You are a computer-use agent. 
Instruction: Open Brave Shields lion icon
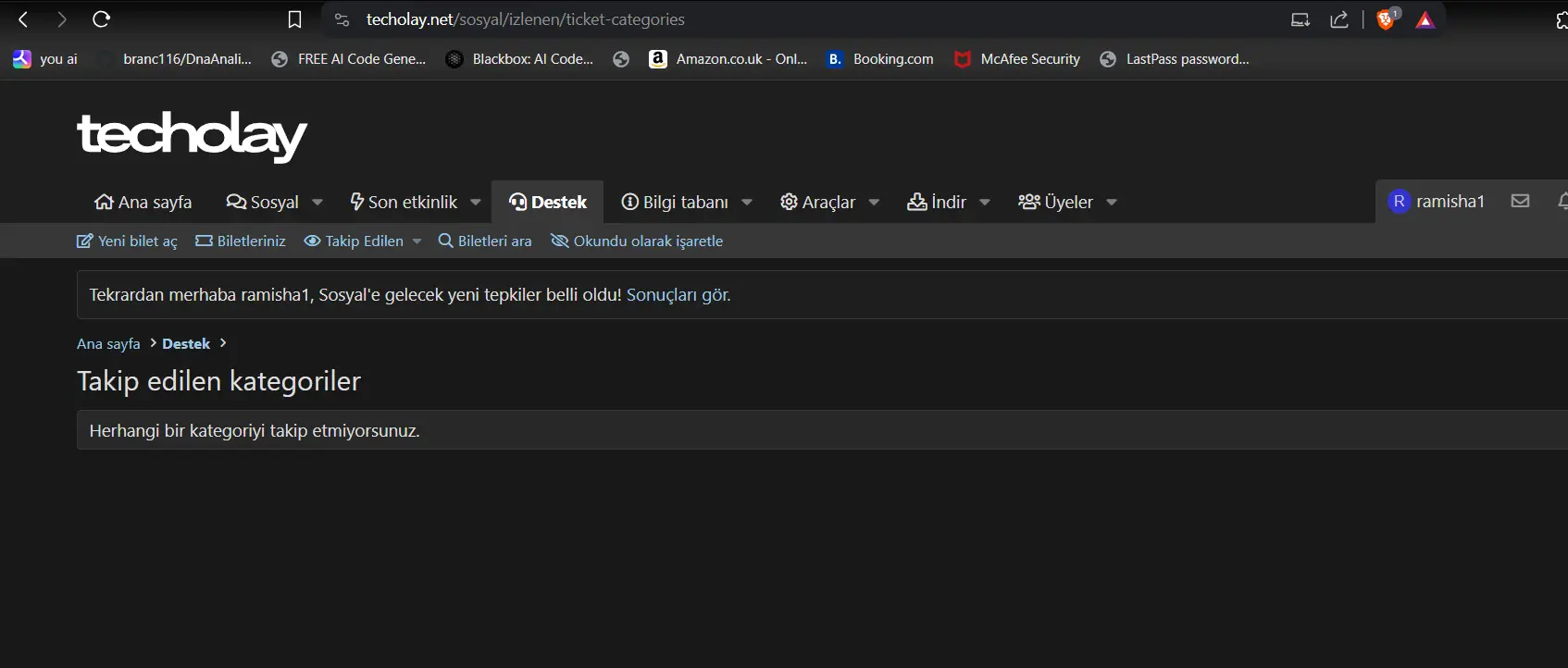click(x=1387, y=19)
